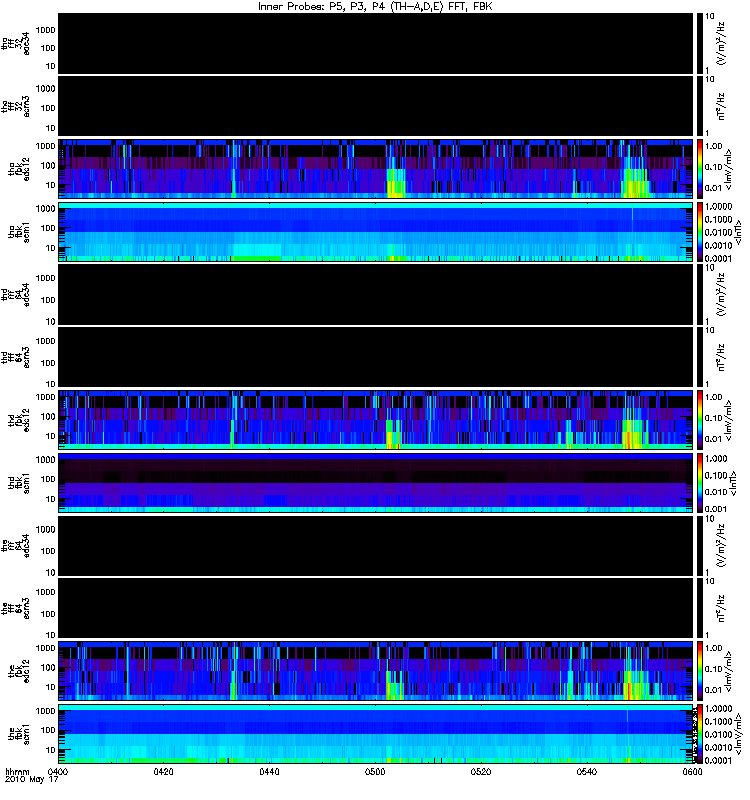Click the 0440 time tick label
The width and height of the screenshot is (750, 800).
269,771
